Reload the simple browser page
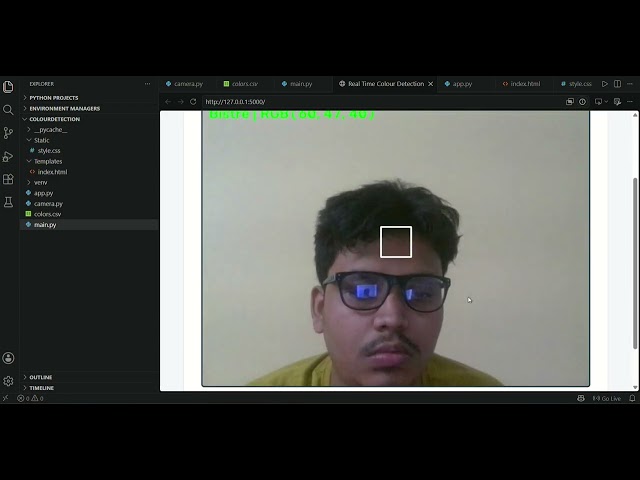 [x=193, y=102]
